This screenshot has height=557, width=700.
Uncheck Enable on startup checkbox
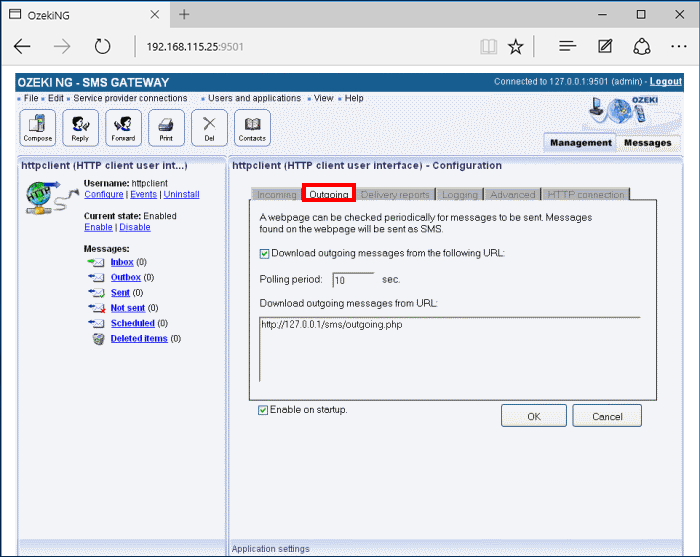click(263, 410)
